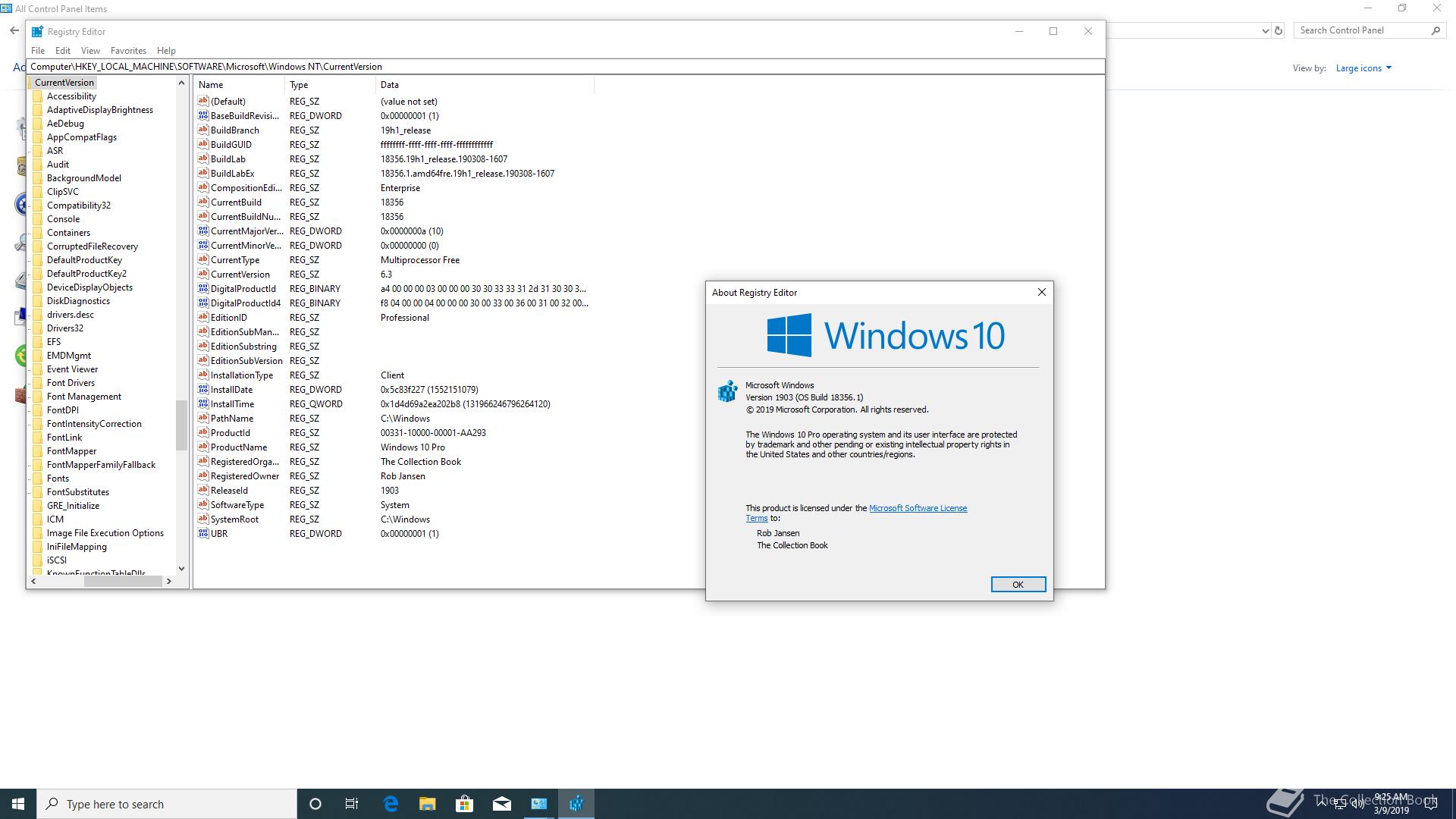Click the 'Windows 10 Pro' data cell
Viewport: 1456px width, 819px height.
(413, 447)
